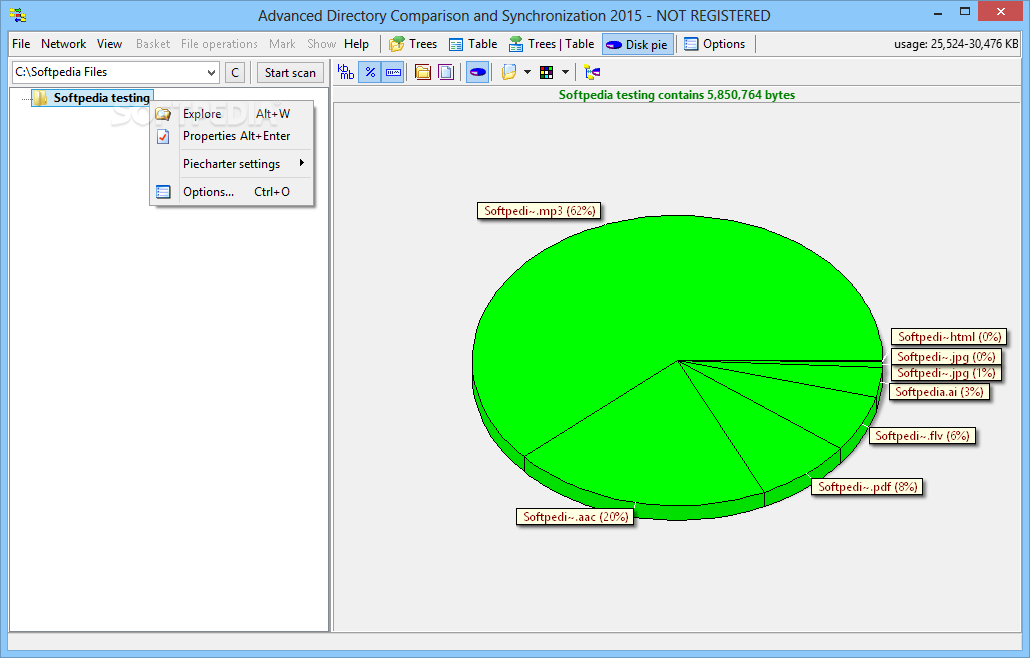Click the Start scan button

pos(290,72)
